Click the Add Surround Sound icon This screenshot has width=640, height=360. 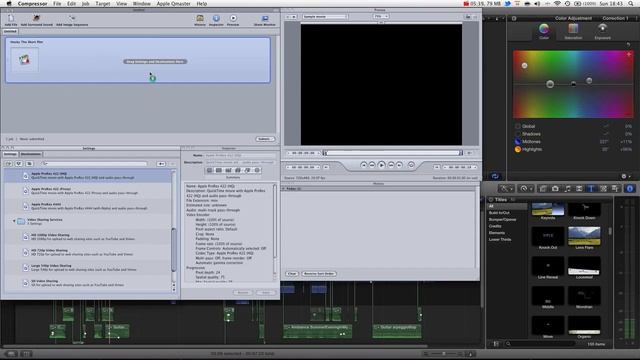pyautogui.click(x=36, y=18)
